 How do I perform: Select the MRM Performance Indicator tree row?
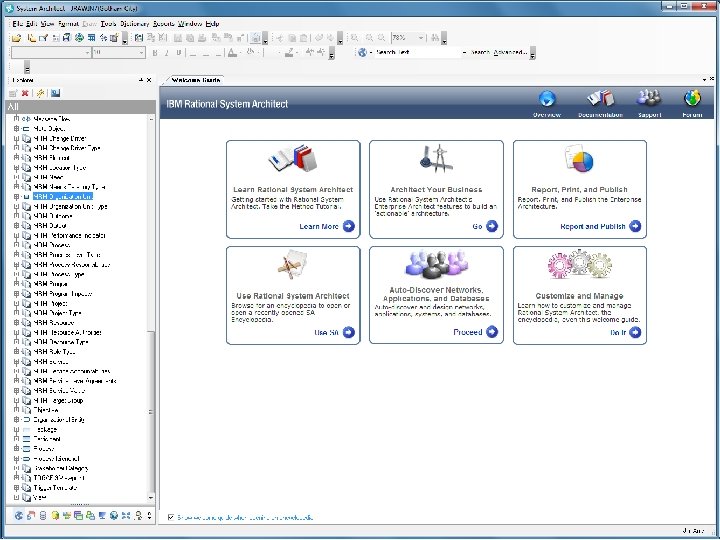[x=70, y=236]
